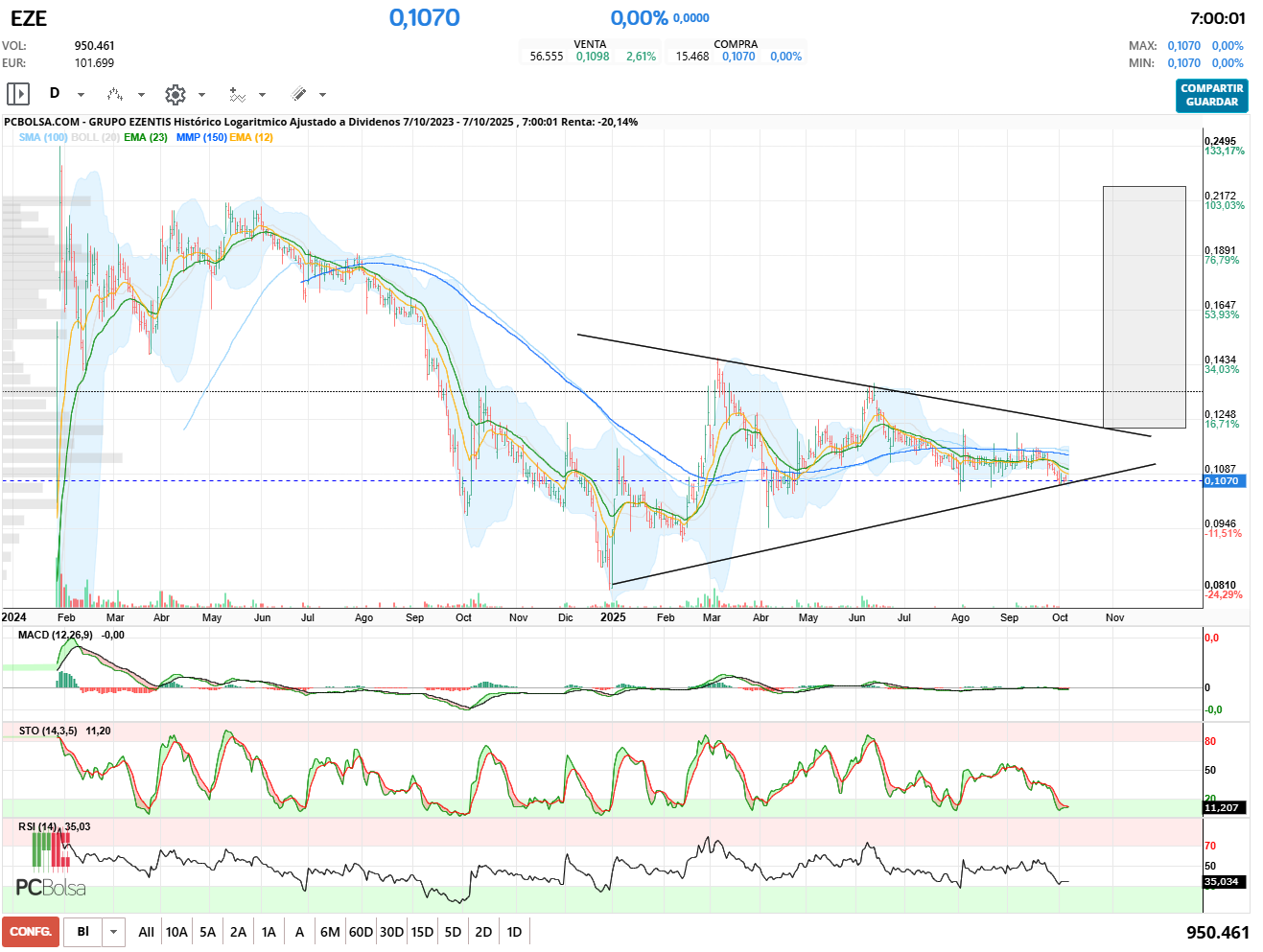Click the chart style candlestick icon
The image size is (1263, 952).
tap(115, 94)
